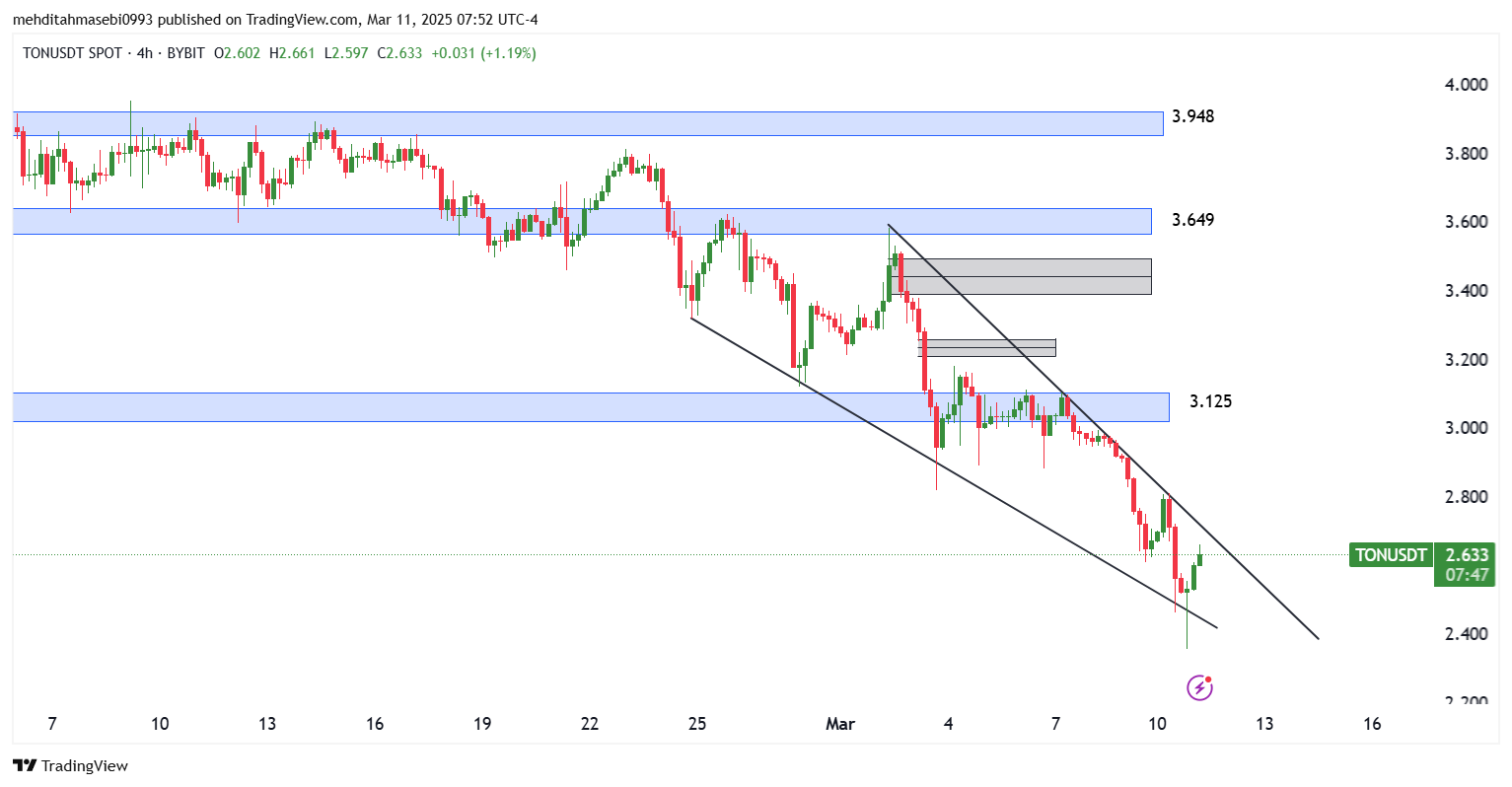
Task: Click the 3.000 price axis label
Action: pyautogui.click(x=1467, y=428)
